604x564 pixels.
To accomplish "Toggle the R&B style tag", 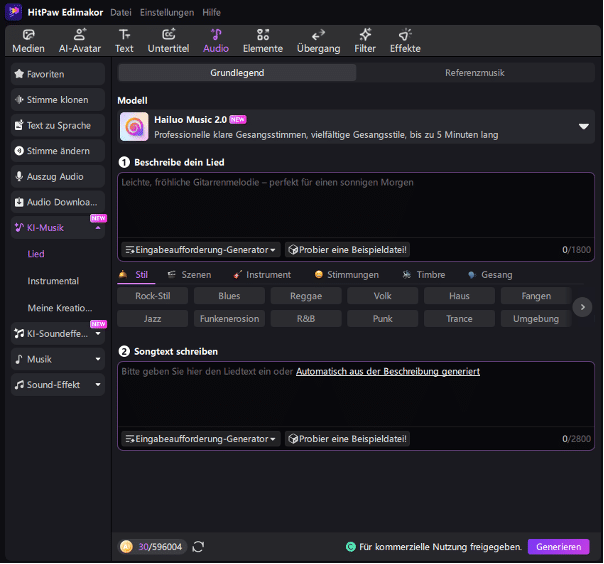I will click(x=306, y=319).
